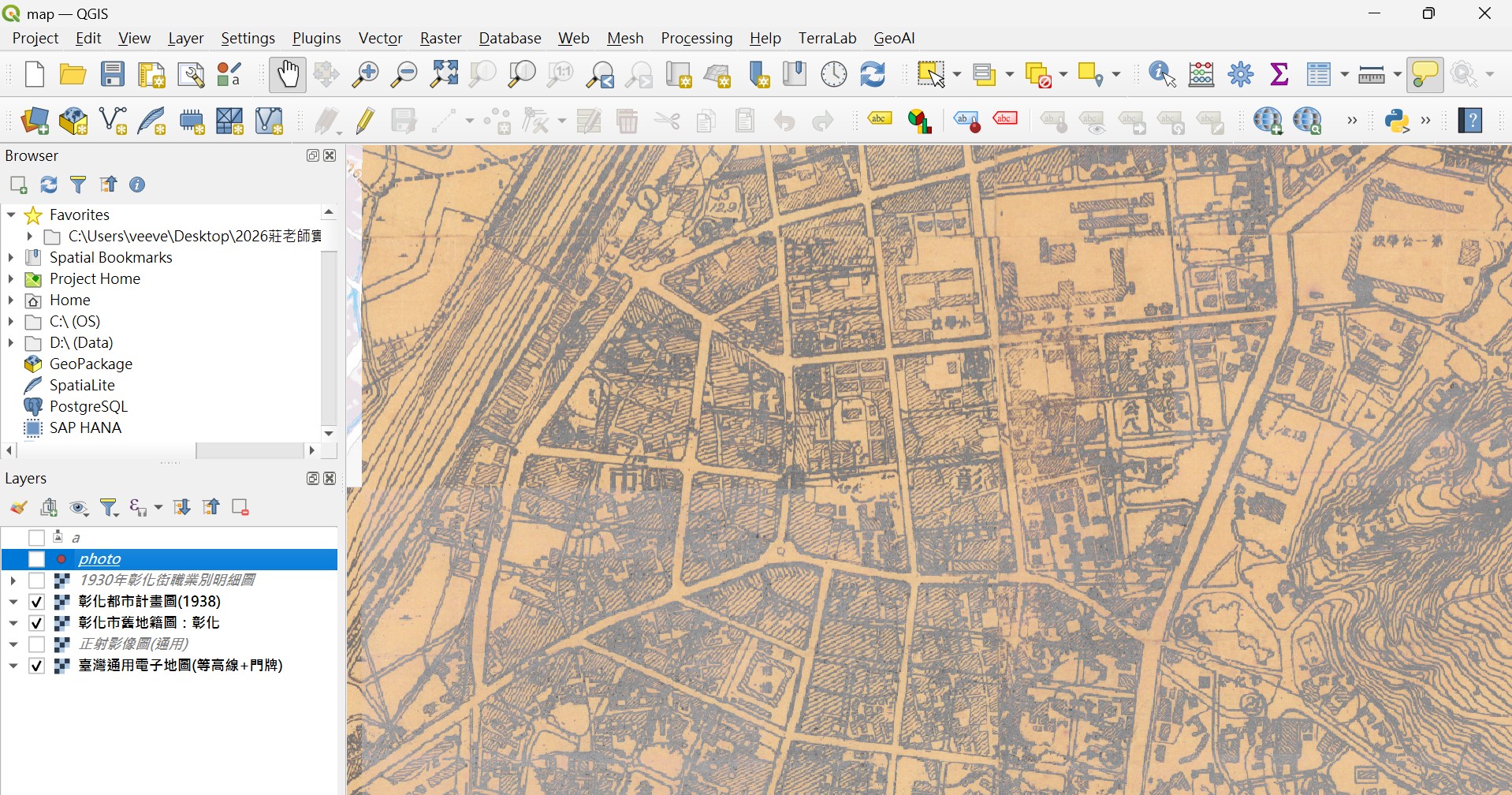Uncheck the 彰化市舊地籍圖：彰化 layer

pyautogui.click(x=36, y=623)
